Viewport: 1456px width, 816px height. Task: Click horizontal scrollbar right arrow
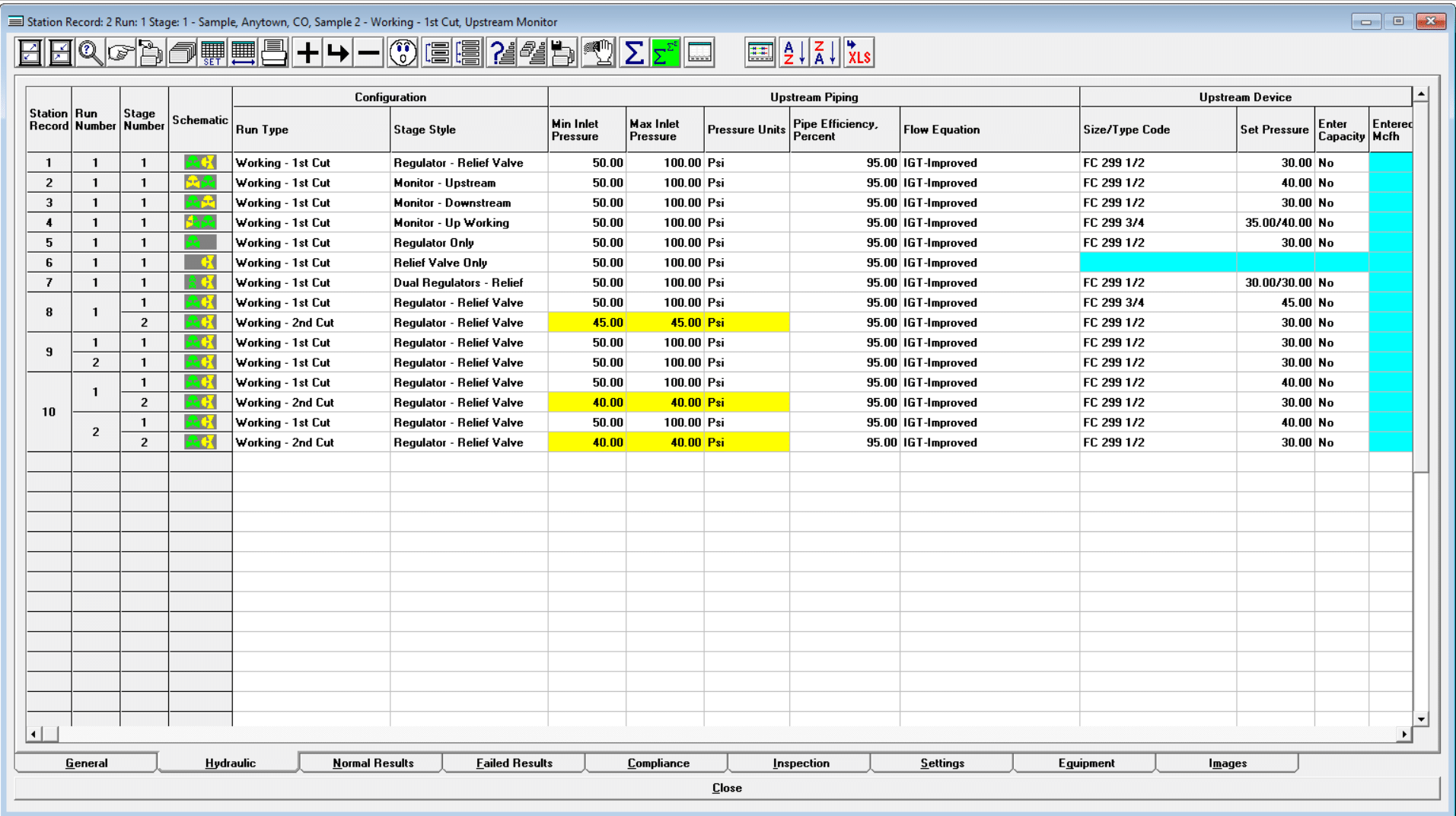(1404, 734)
